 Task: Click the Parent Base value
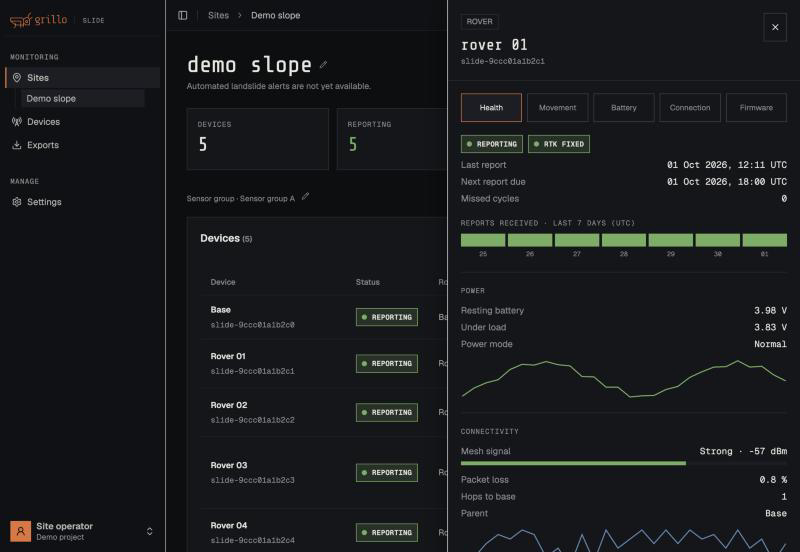776,514
